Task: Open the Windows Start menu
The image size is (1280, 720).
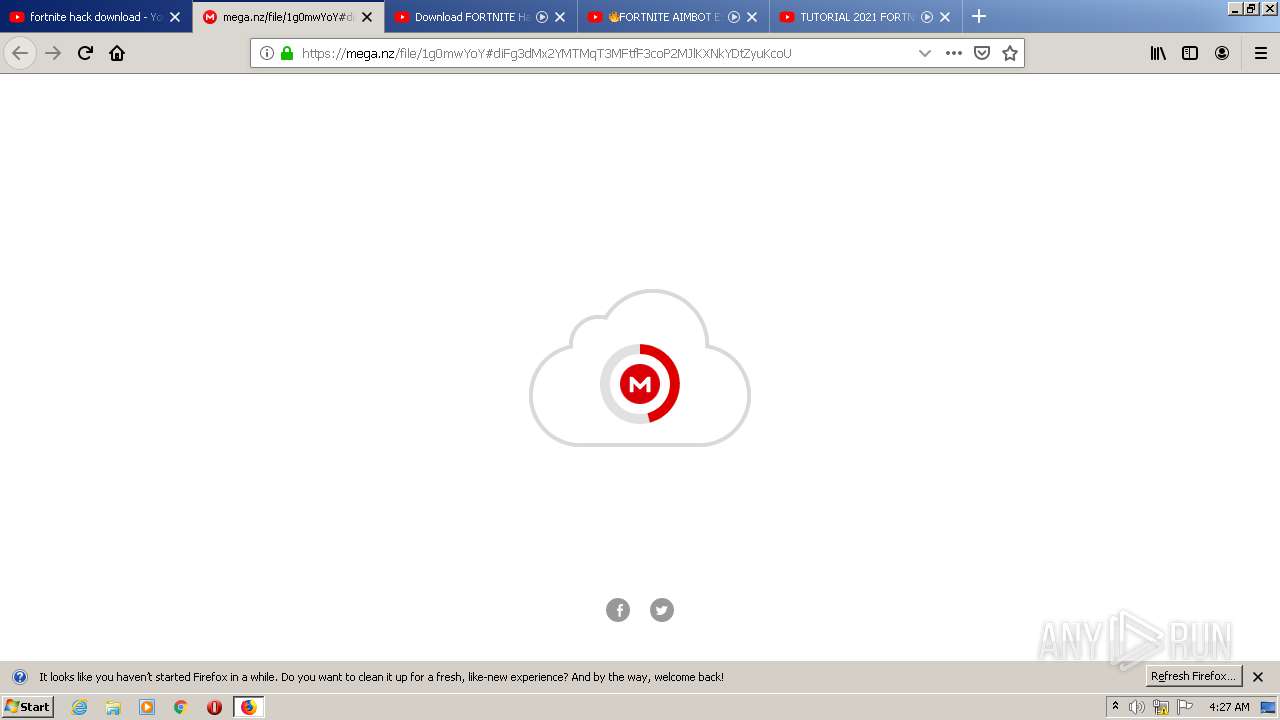Action: point(27,707)
